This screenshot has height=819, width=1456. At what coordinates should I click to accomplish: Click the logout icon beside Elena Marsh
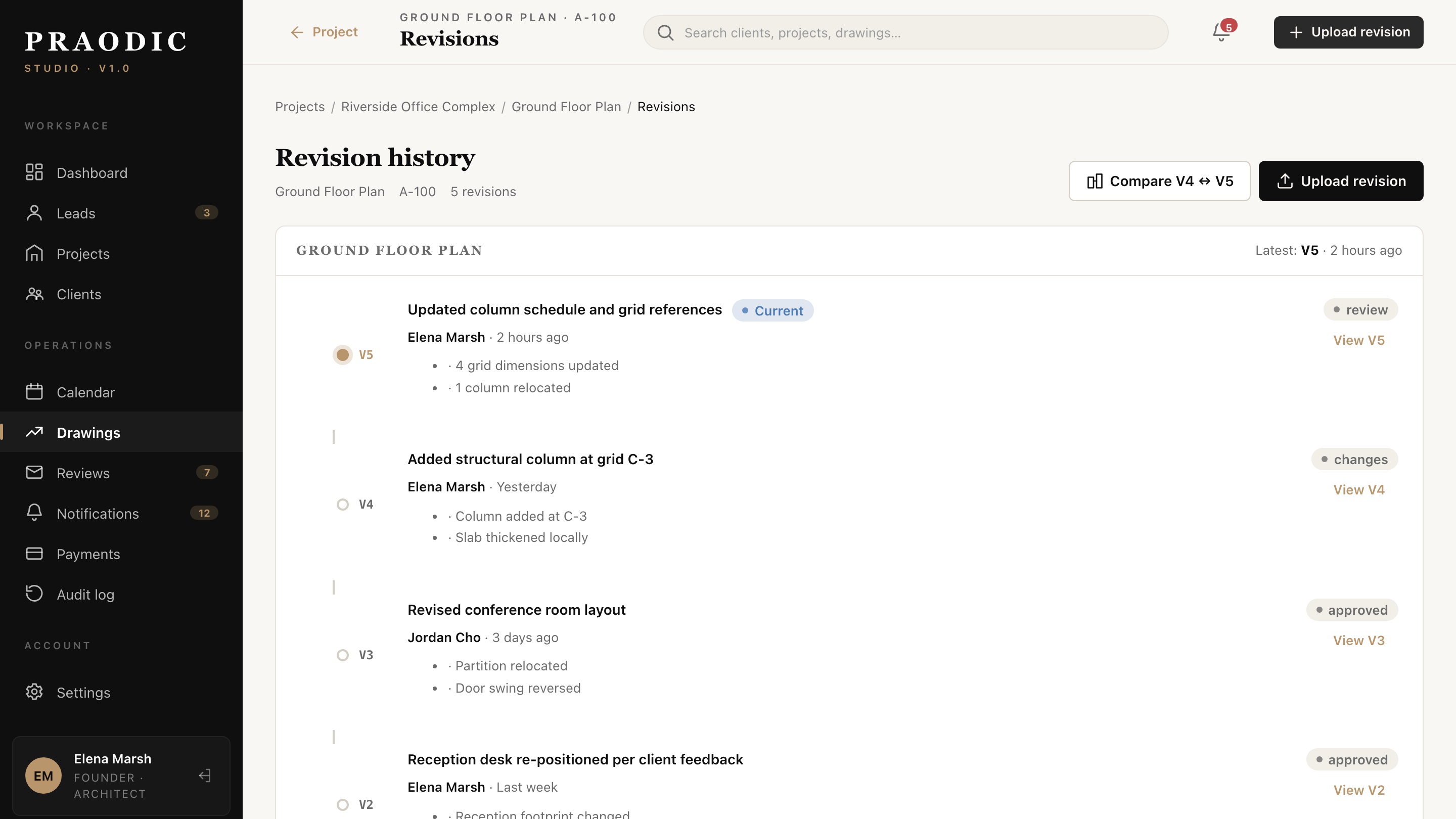click(205, 776)
